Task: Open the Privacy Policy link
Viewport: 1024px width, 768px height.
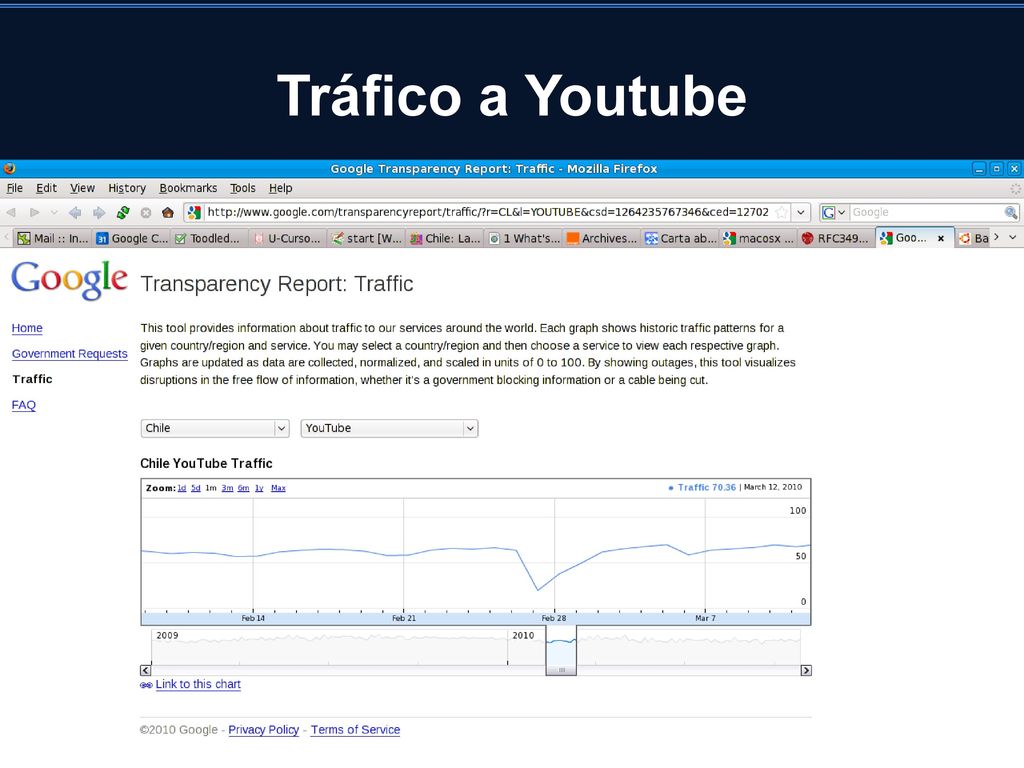Action: [264, 730]
